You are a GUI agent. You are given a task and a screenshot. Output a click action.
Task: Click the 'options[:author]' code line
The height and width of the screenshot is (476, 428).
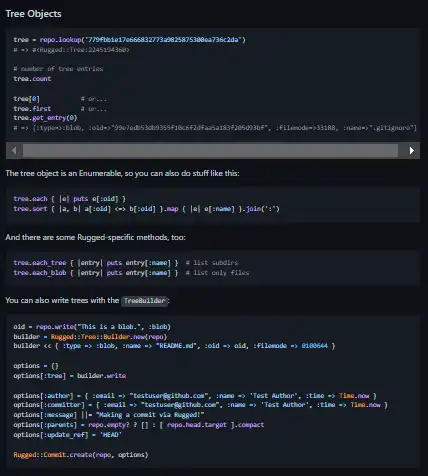(195, 396)
